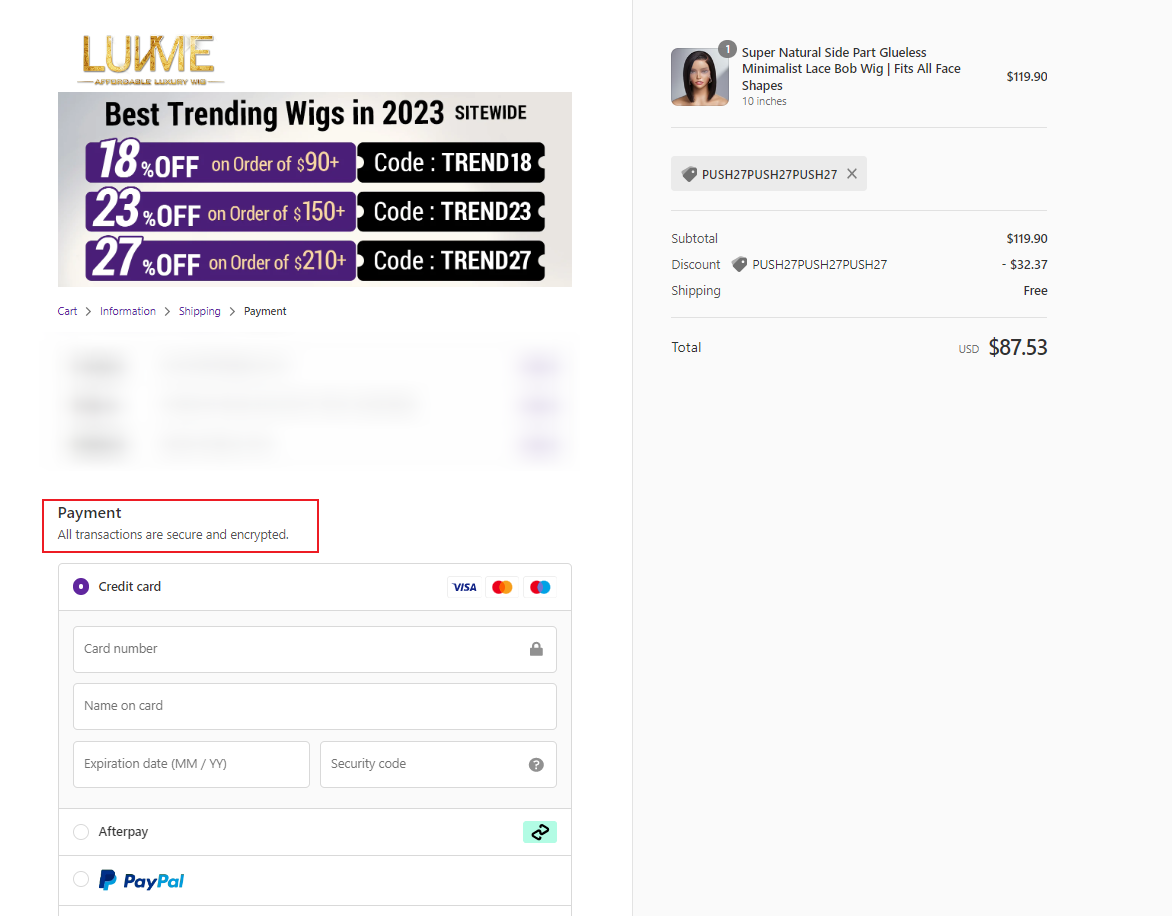Click the Visa card icon

[464, 587]
